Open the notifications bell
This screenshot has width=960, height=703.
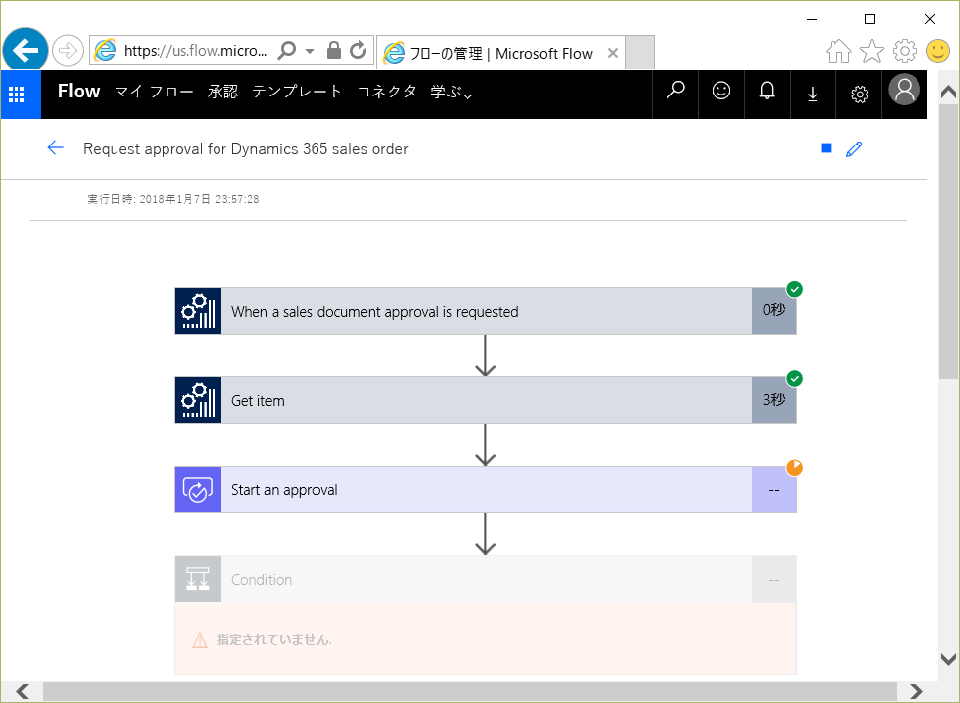click(x=767, y=91)
